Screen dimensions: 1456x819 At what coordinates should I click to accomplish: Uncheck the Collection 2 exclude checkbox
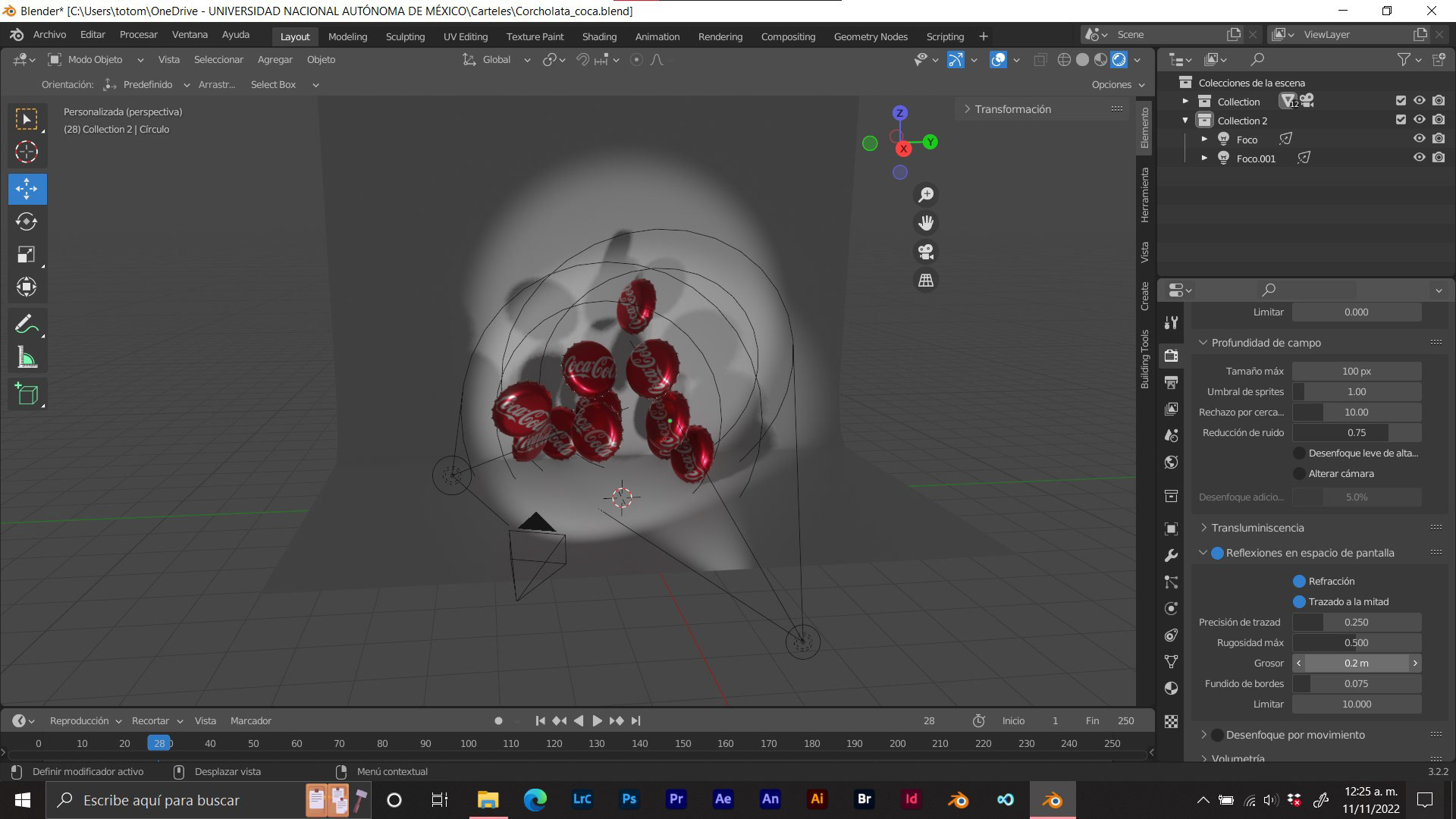1401,120
